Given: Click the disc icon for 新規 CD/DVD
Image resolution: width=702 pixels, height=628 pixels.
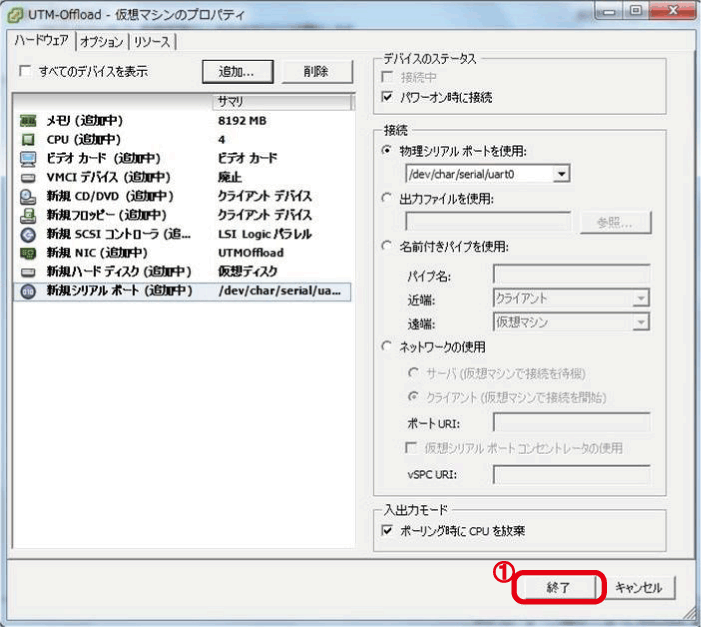Looking at the screenshot, I should [28, 197].
